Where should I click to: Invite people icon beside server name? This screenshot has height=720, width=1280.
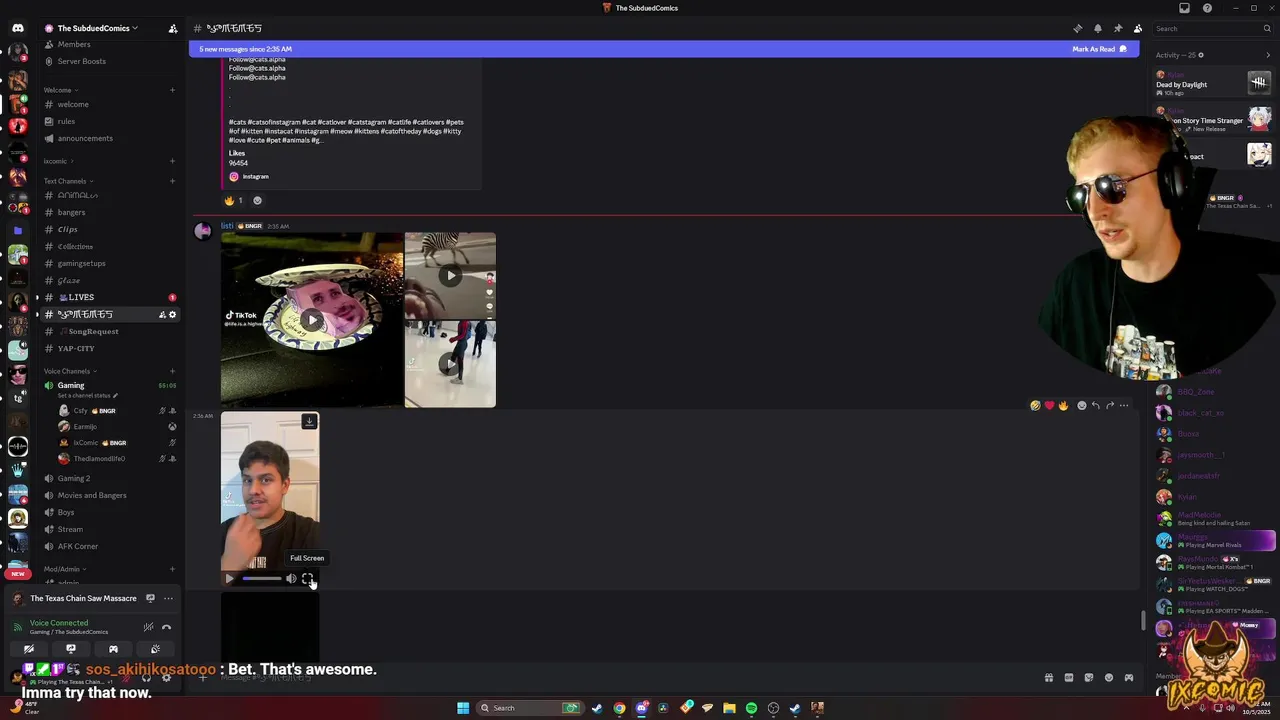pos(172,28)
